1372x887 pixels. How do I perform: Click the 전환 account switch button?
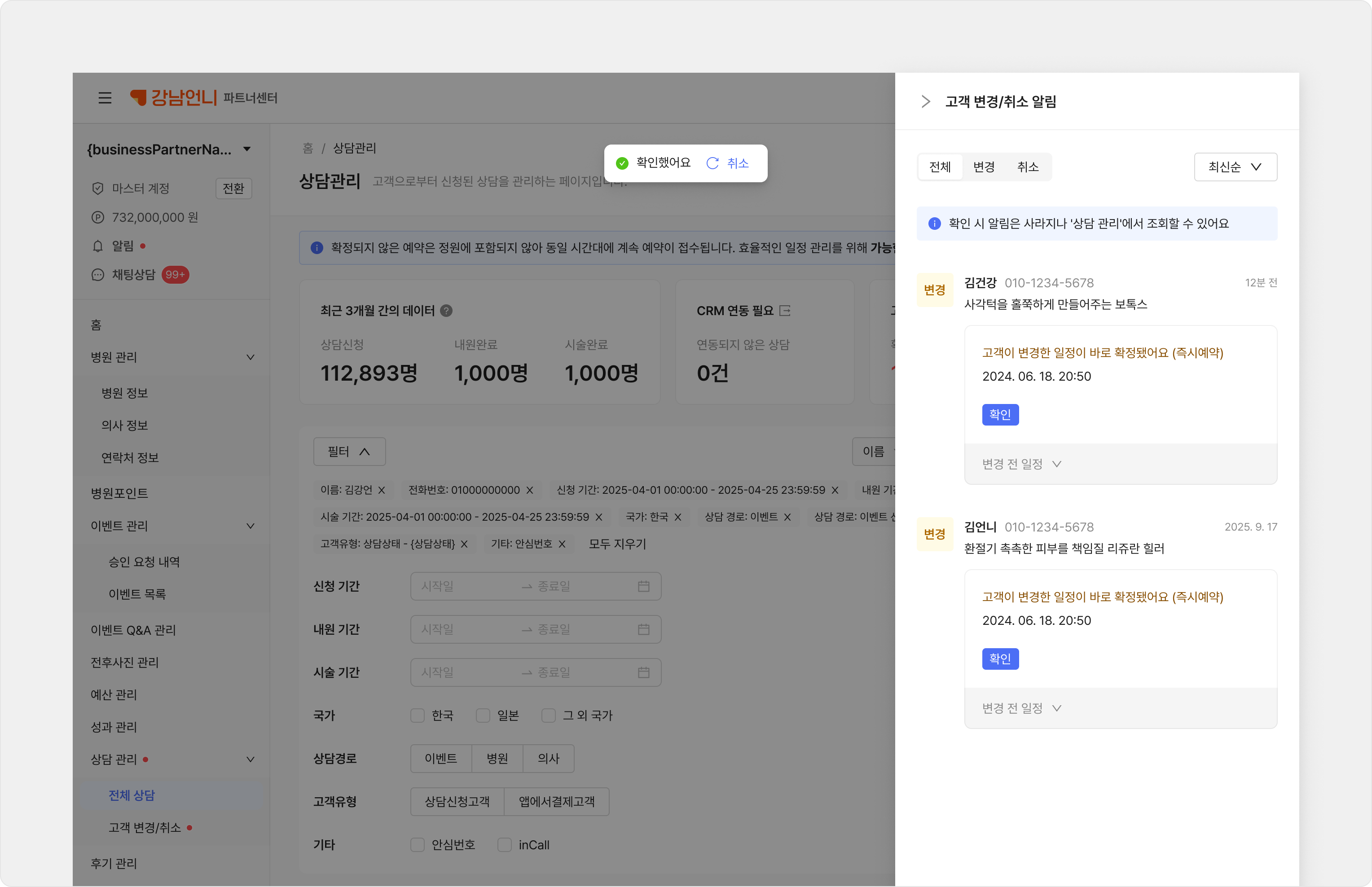click(233, 189)
